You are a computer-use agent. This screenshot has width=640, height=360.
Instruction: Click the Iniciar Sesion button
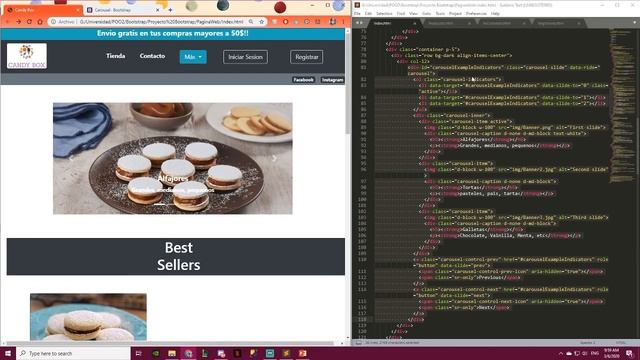[x=245, y=57]
